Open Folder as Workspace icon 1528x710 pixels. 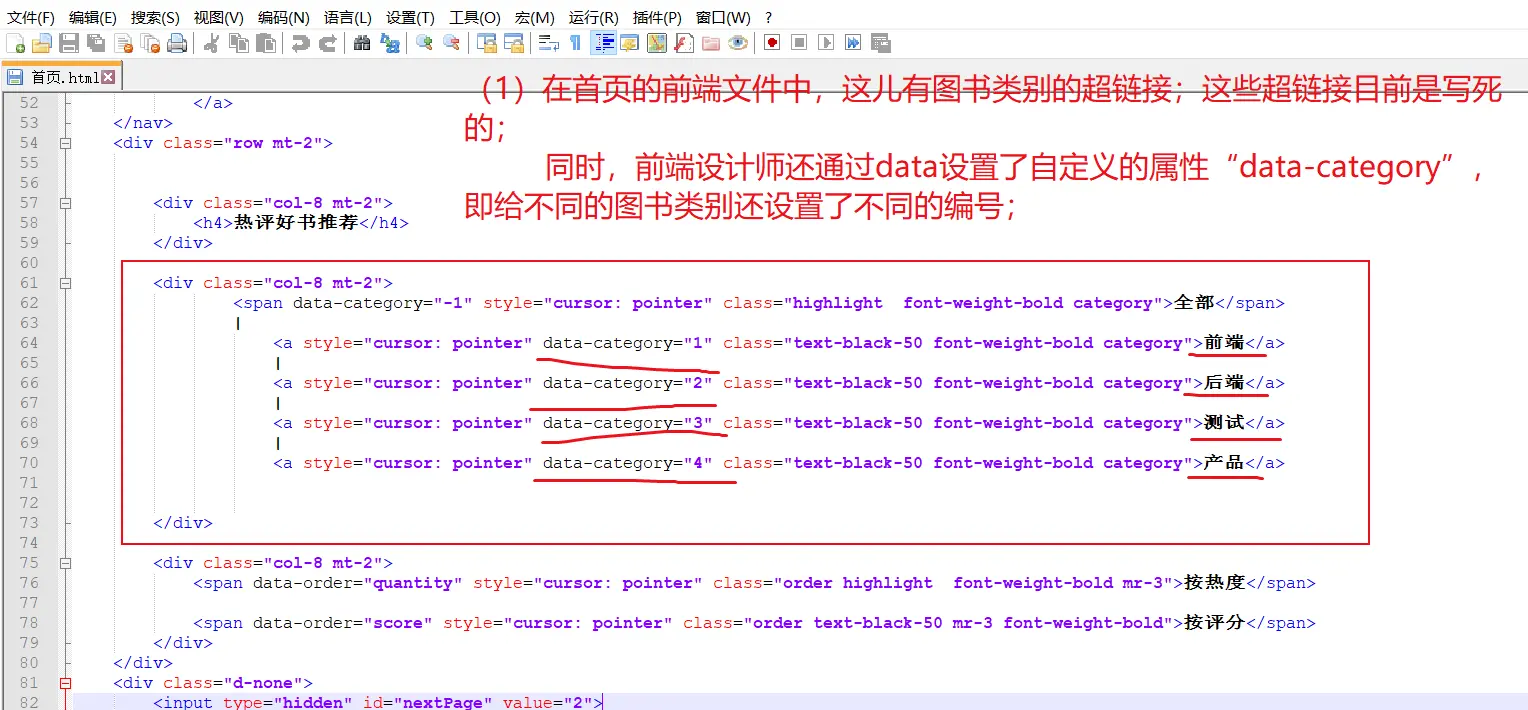(711, 43)
